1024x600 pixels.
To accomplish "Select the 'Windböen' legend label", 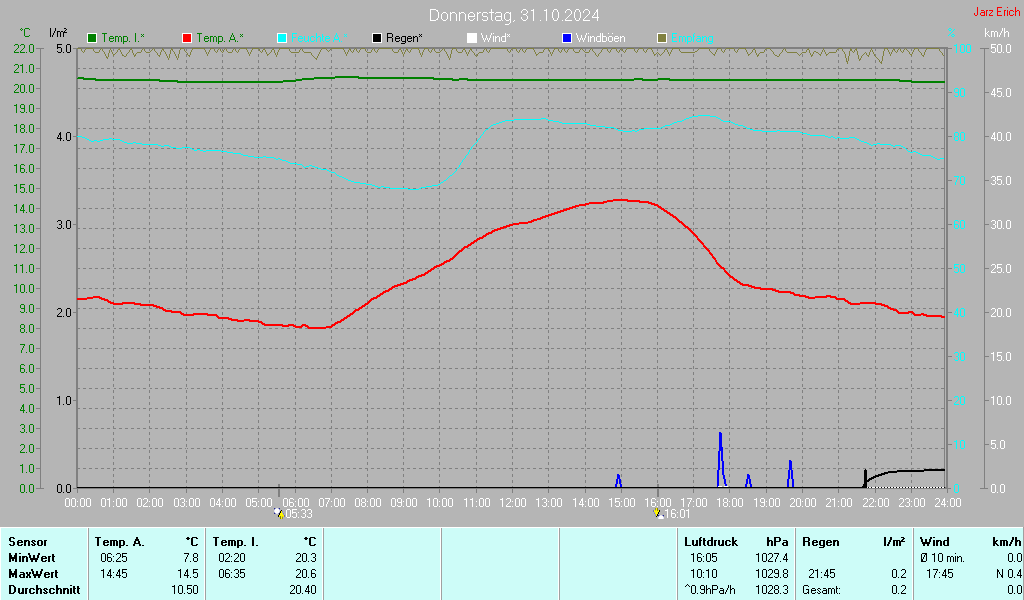I will click(600, 38).
